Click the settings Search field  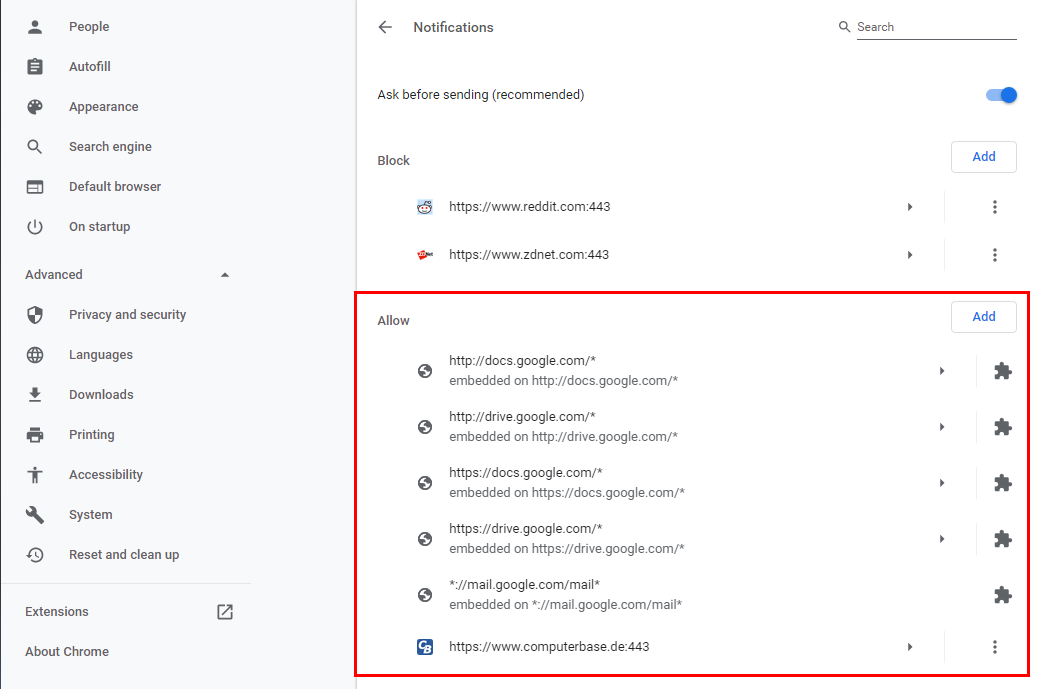[x=936, y=27]
